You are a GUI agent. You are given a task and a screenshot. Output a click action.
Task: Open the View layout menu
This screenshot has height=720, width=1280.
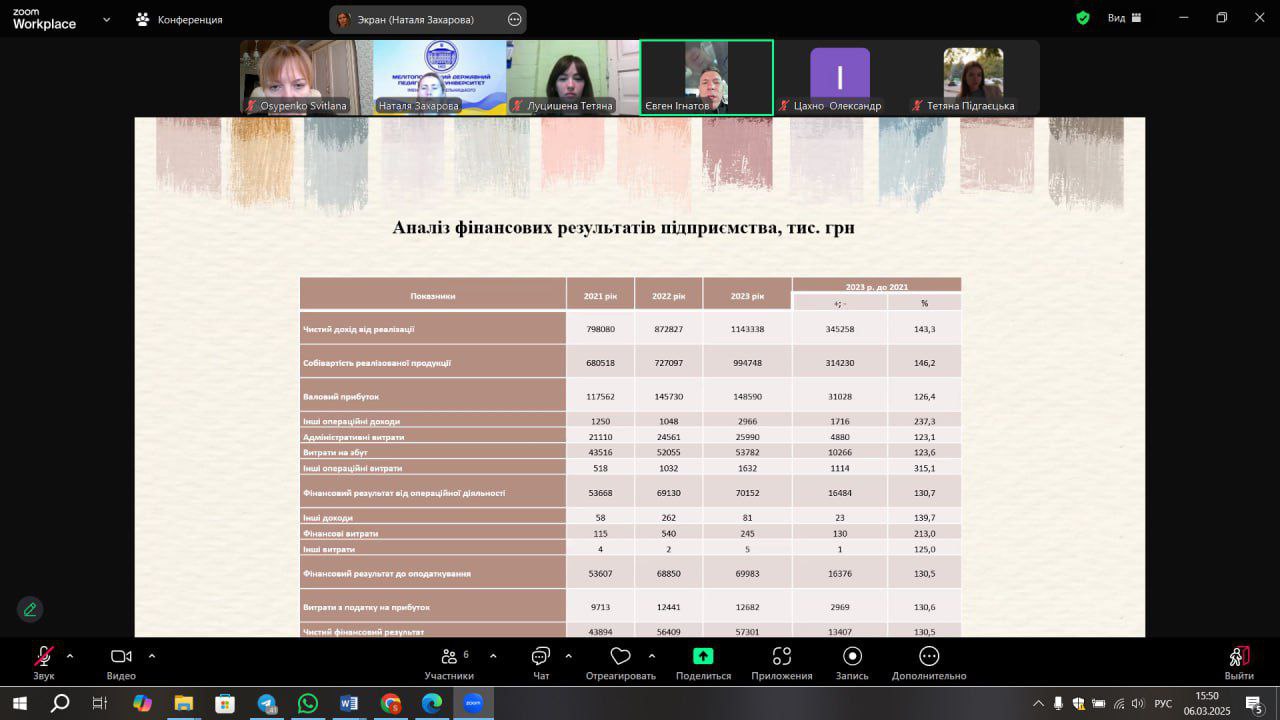[x=1124, y=18]
